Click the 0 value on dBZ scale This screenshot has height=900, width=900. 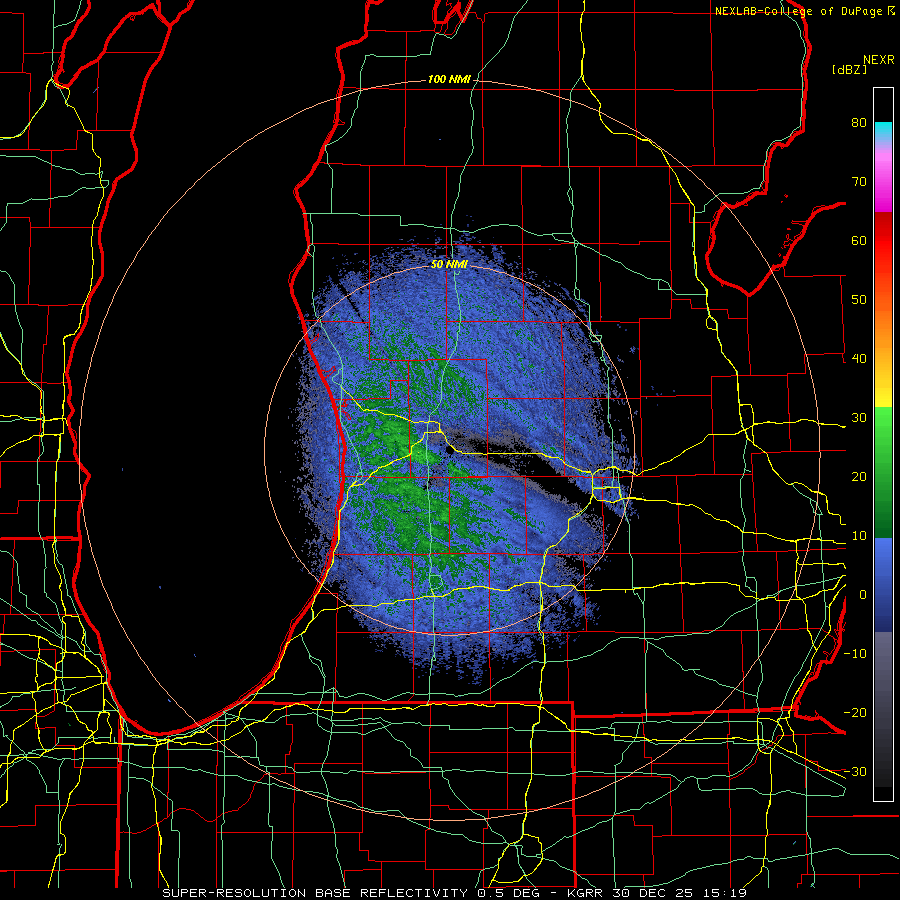pos(863,595)
